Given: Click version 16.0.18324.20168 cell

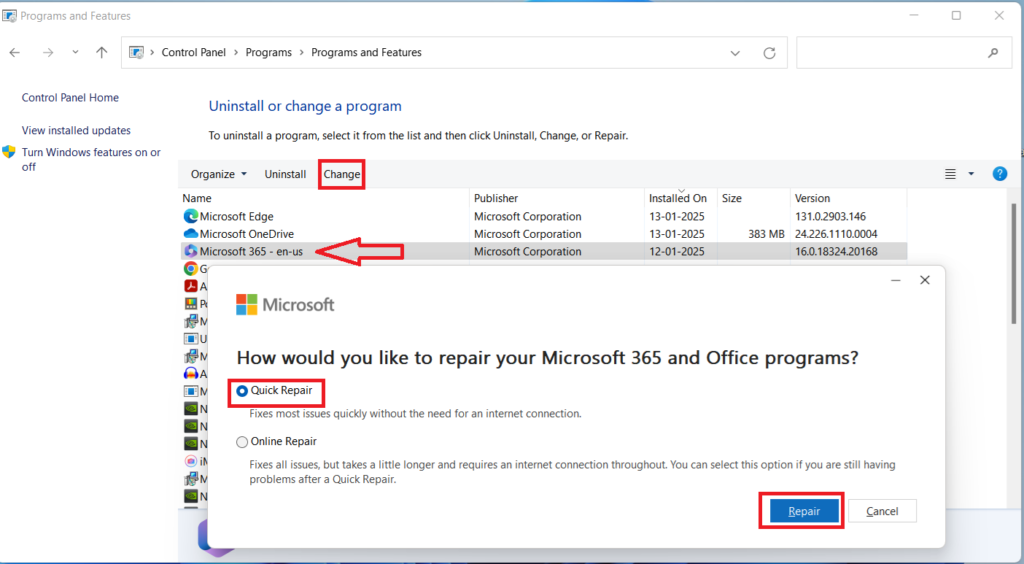Looking at the screenshot, I should tap(836, 251).
